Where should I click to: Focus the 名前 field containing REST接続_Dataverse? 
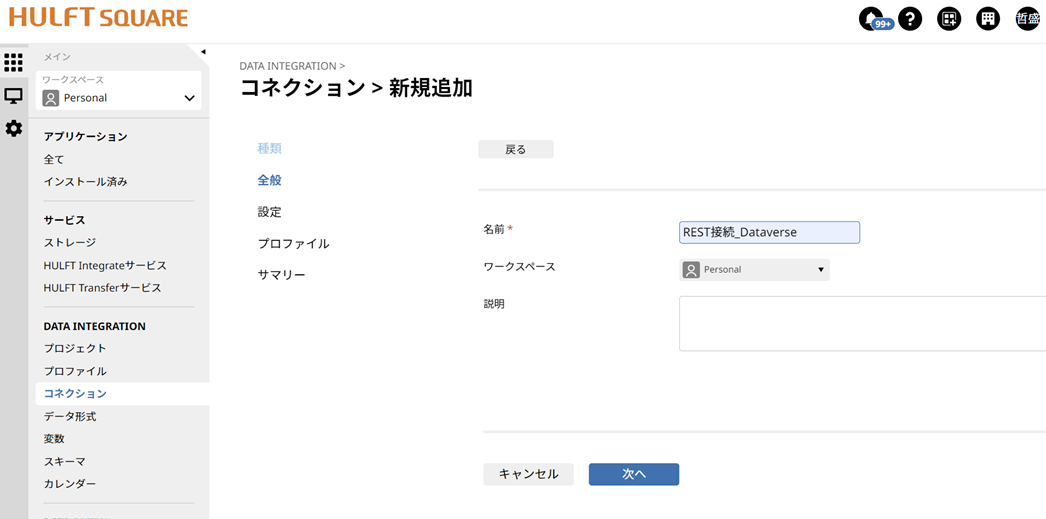click(769, 232)
